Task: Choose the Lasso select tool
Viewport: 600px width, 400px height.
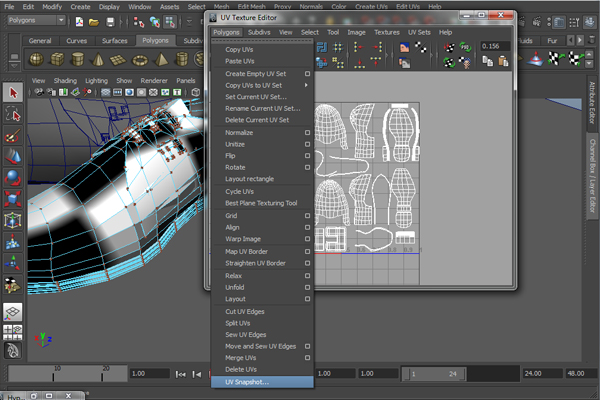Action: pyautogui.click(x=13, y=114)
